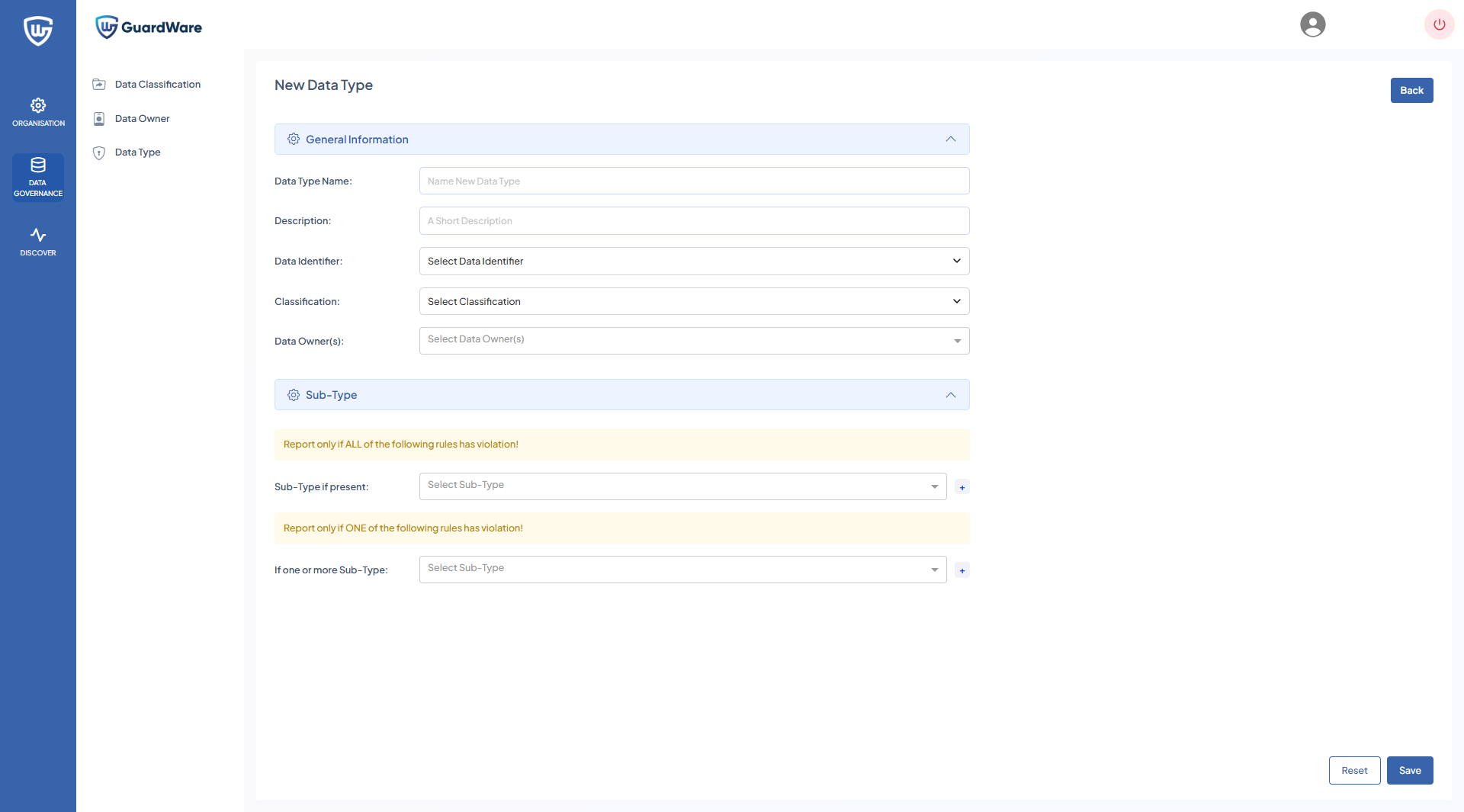Open the Select Data Owner(s) dropdown
This screenshot has width=1464, height=812.
[694, 341]
